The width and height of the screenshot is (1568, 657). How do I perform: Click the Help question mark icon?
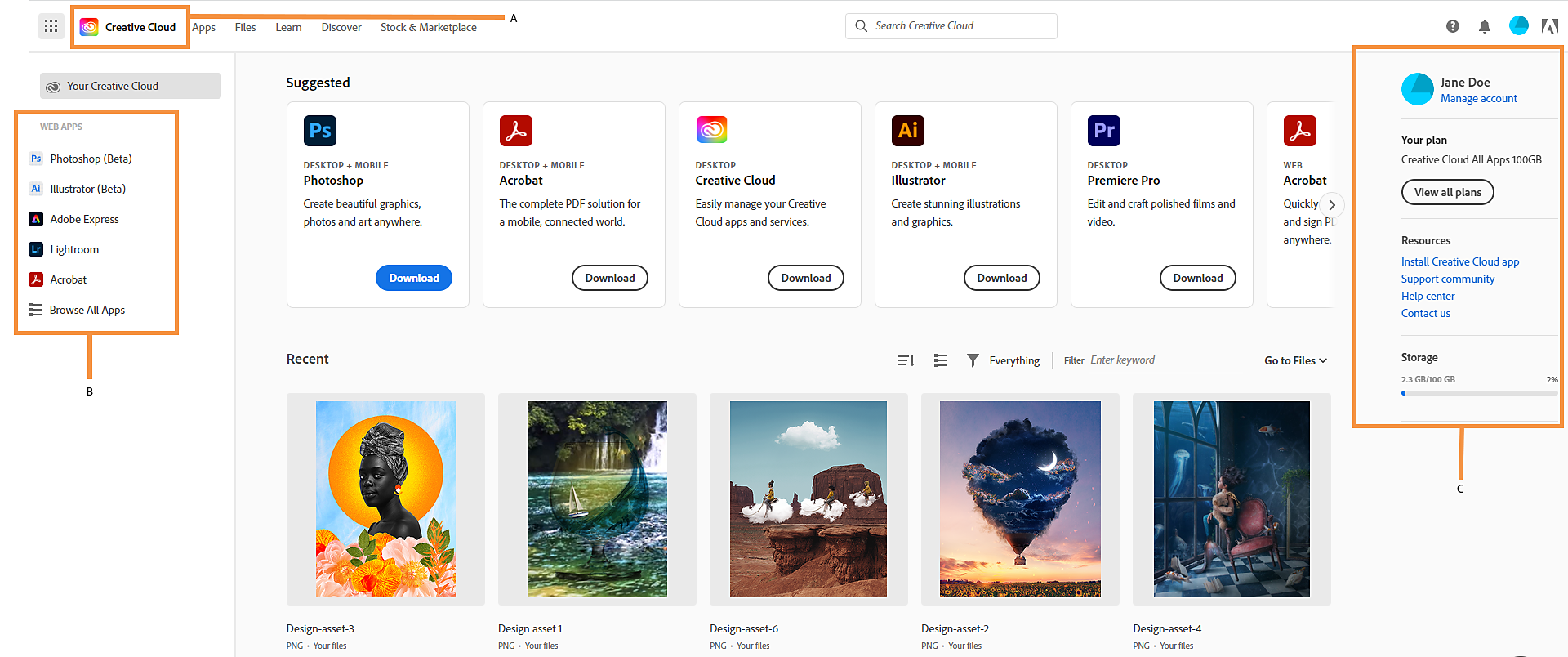[x=1452, y=26]
